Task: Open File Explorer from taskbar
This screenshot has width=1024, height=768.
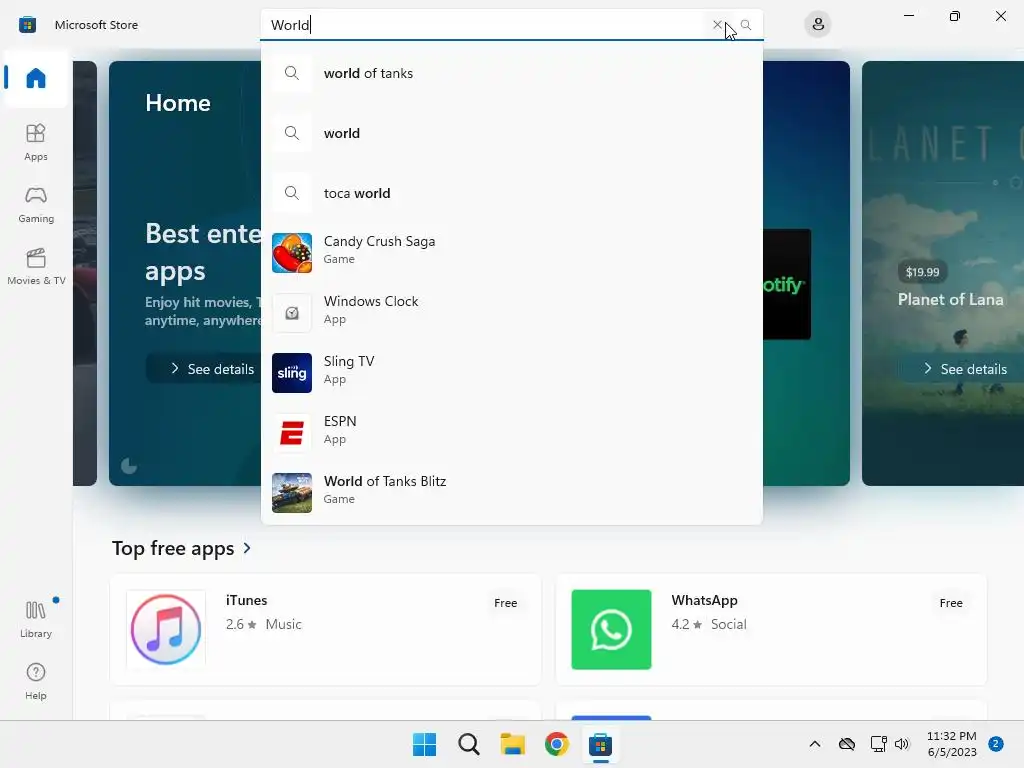Action: (x=513, y=744)
